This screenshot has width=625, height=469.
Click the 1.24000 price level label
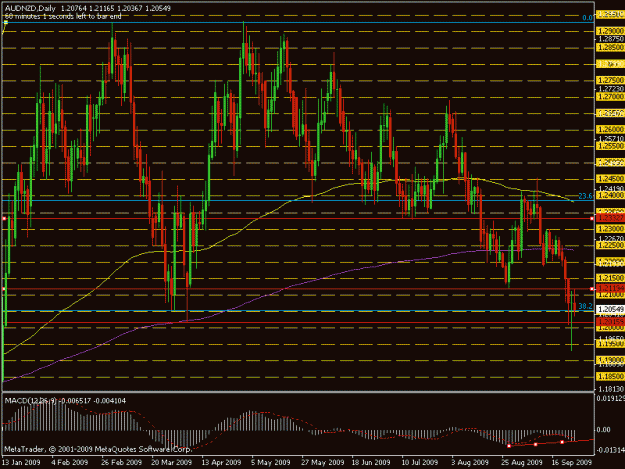coord(610,196)
